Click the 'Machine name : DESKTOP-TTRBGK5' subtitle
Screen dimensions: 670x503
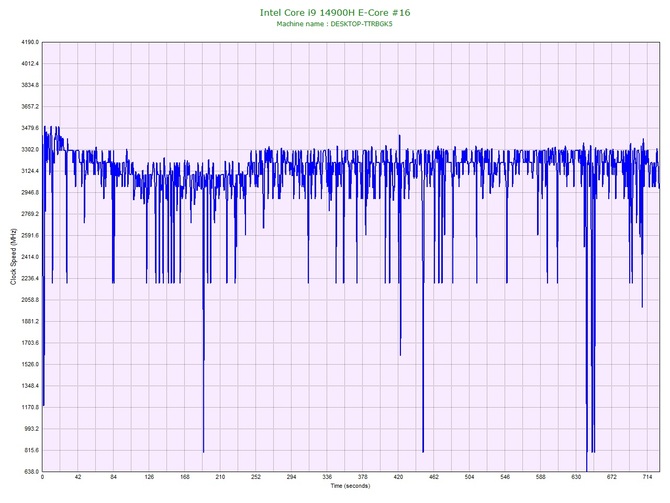pyautogui.click(x=334, y=24)
